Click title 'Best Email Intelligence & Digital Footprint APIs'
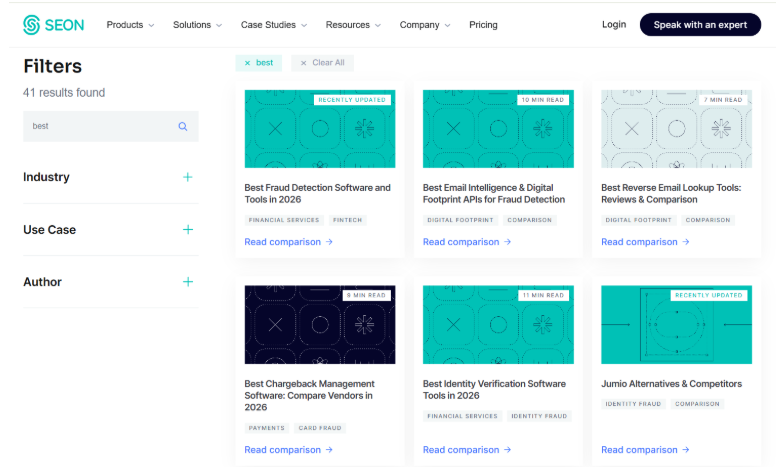The height and width of the screenshot is (467, 776). tap(493, 193)
